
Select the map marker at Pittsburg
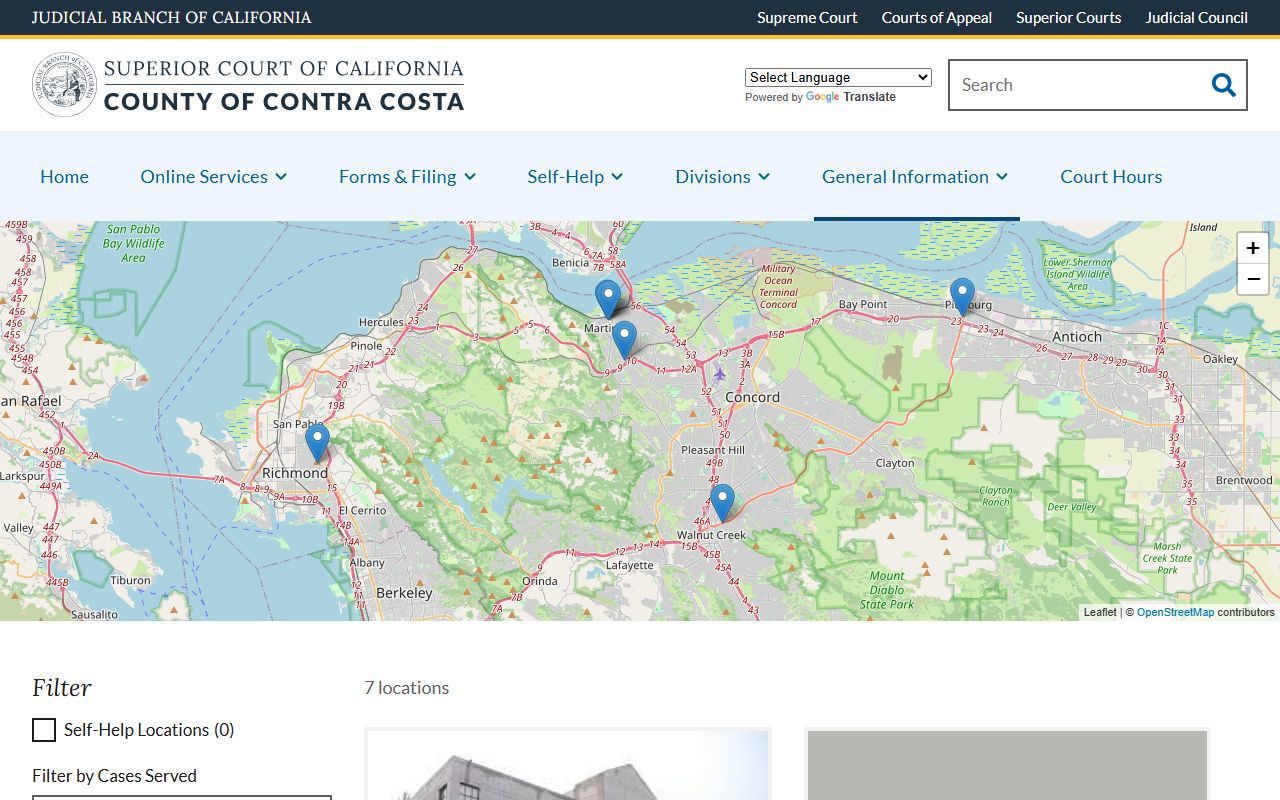pos(962,297)
